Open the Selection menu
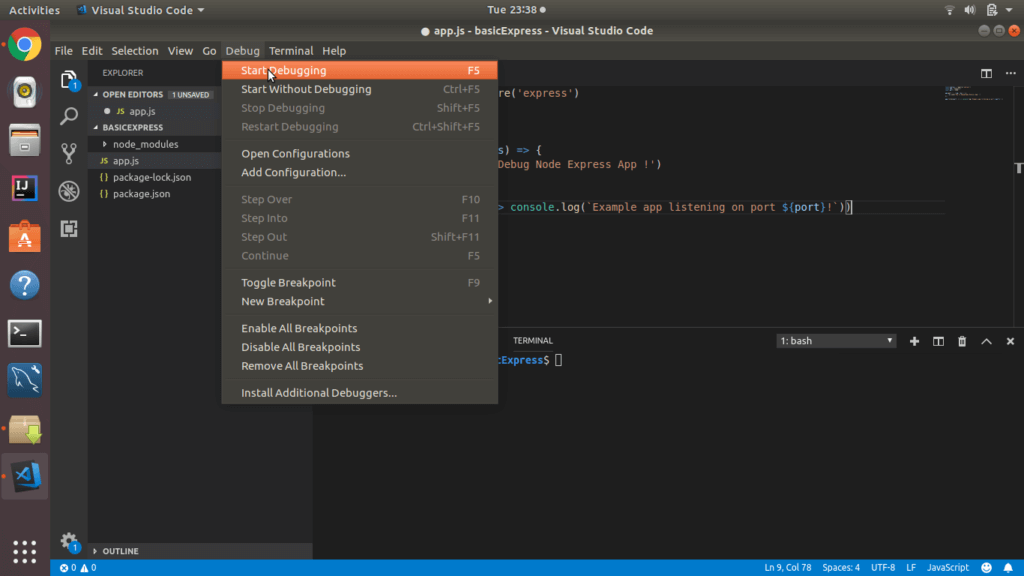 (x=135, y=50)
